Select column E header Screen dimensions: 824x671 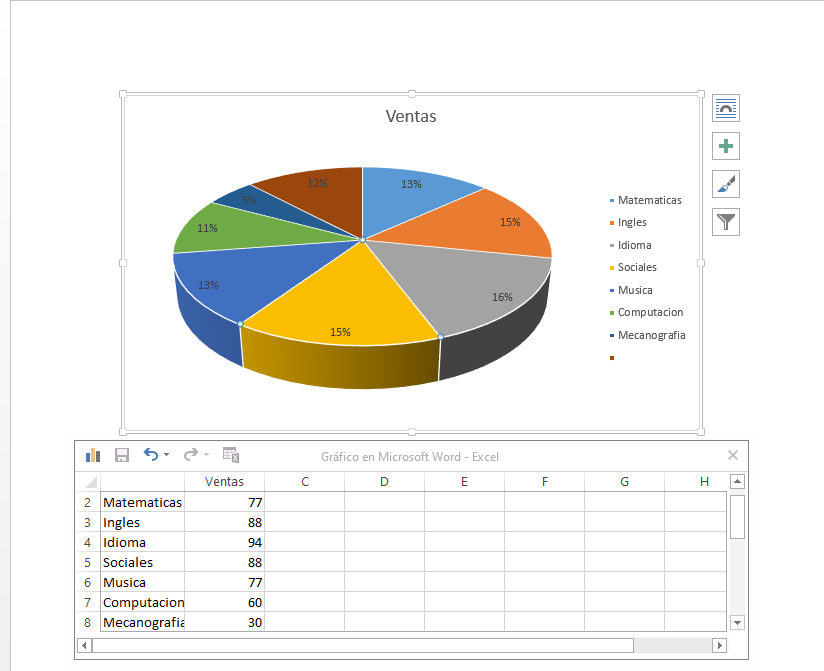[x=465, y=482]
